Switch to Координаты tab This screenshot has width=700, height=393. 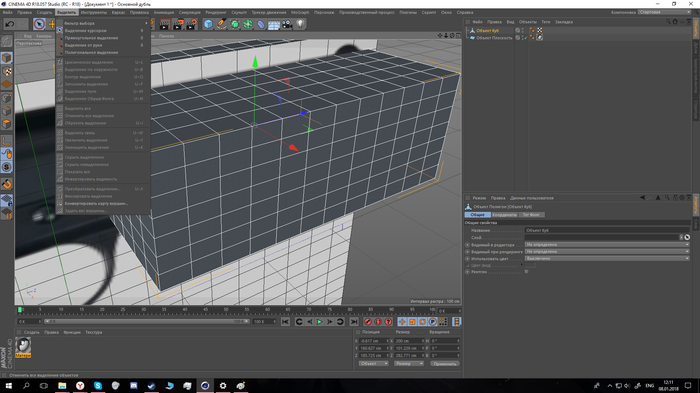[504, 215]
